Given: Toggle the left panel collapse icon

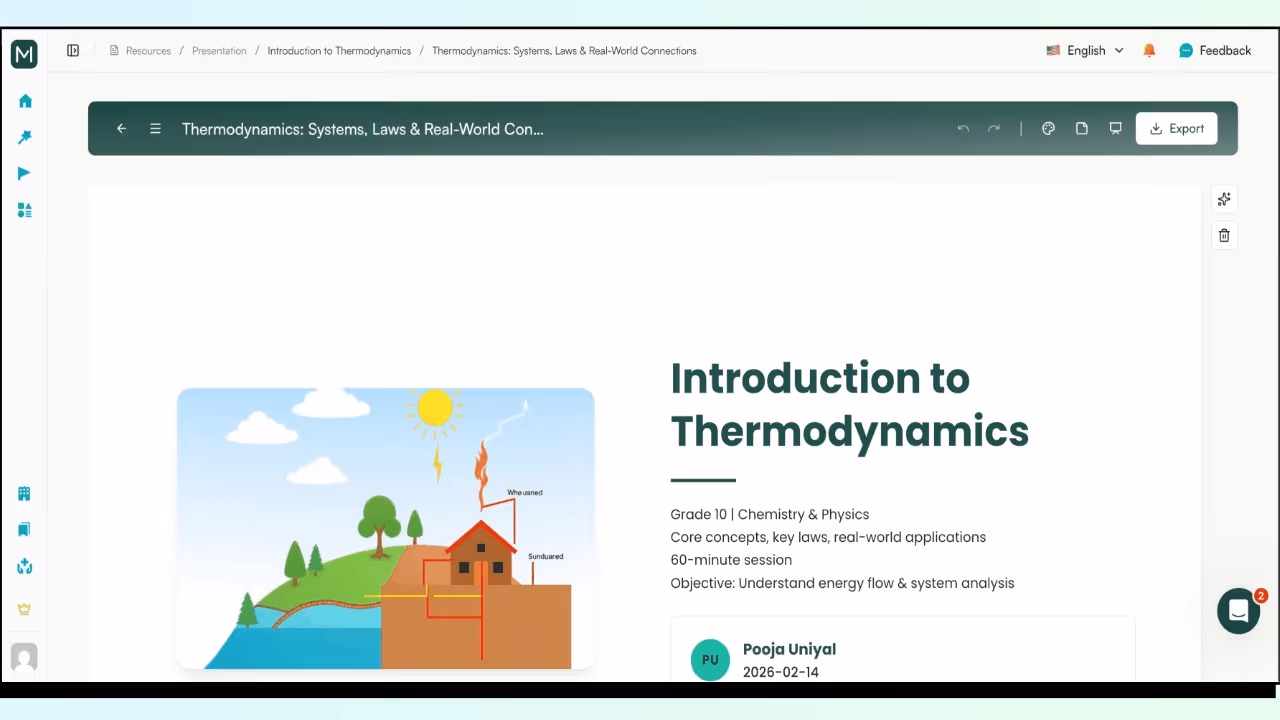Looking at the screenshot, I should 72,50.
